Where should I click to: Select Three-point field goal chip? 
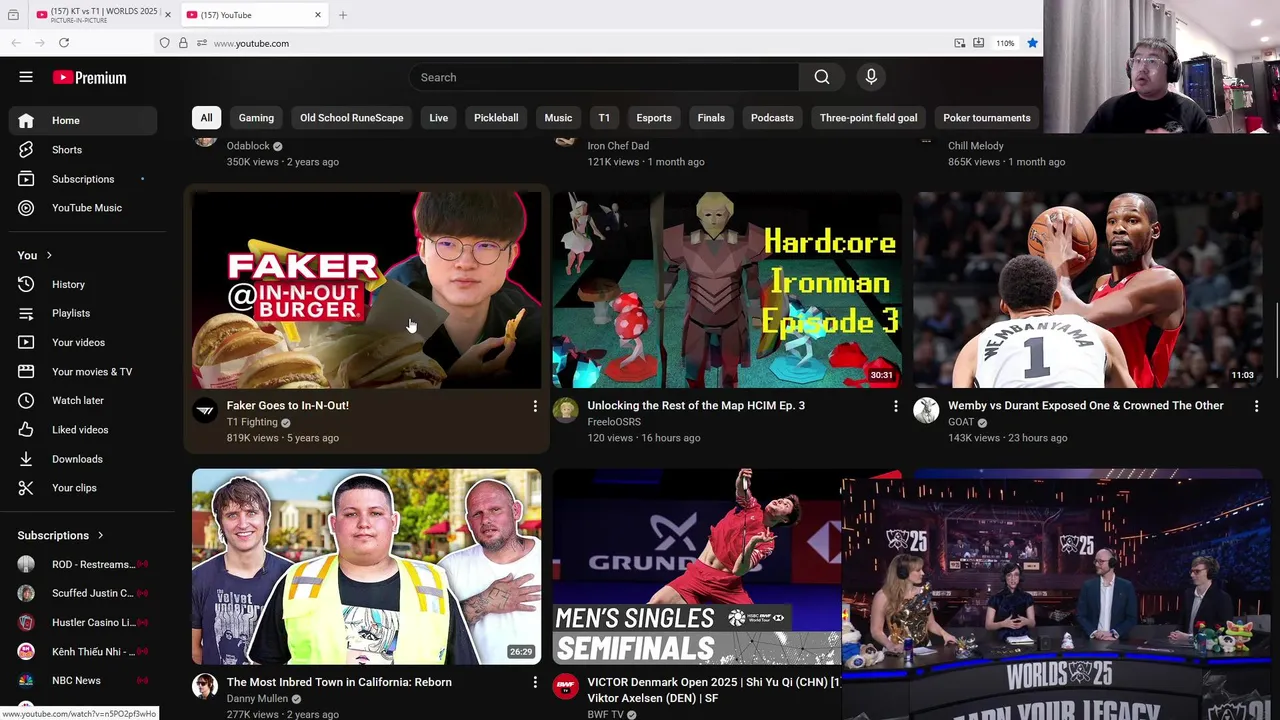[868, 118]
